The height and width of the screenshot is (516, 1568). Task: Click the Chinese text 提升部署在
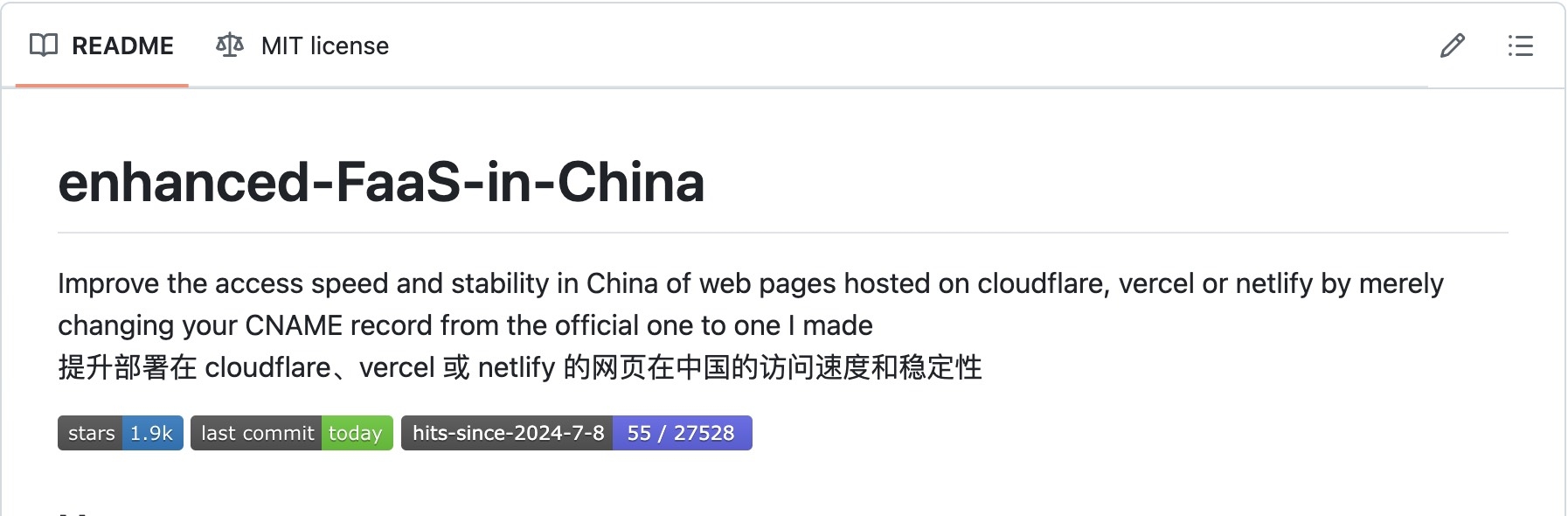click(128, 367)
